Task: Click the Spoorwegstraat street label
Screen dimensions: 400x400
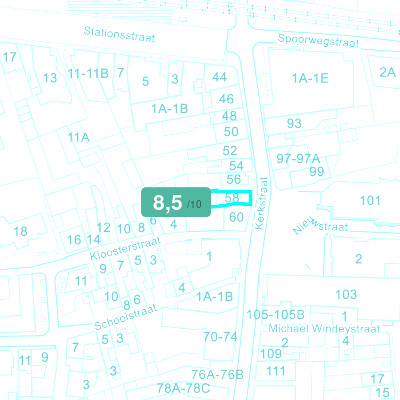Action: pos(318,40)
